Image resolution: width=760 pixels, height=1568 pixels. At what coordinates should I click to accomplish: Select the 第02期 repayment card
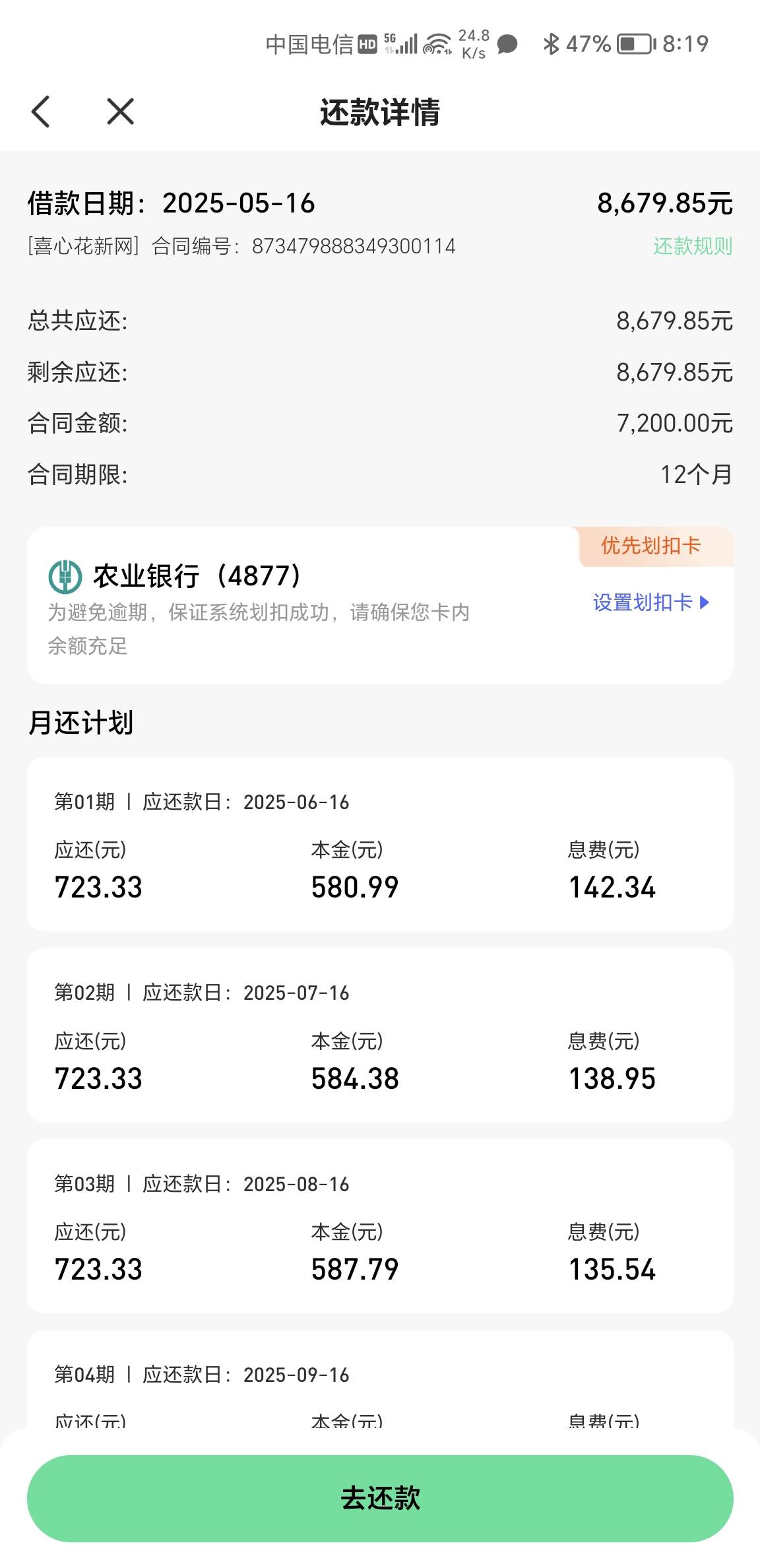[380, 1035]
